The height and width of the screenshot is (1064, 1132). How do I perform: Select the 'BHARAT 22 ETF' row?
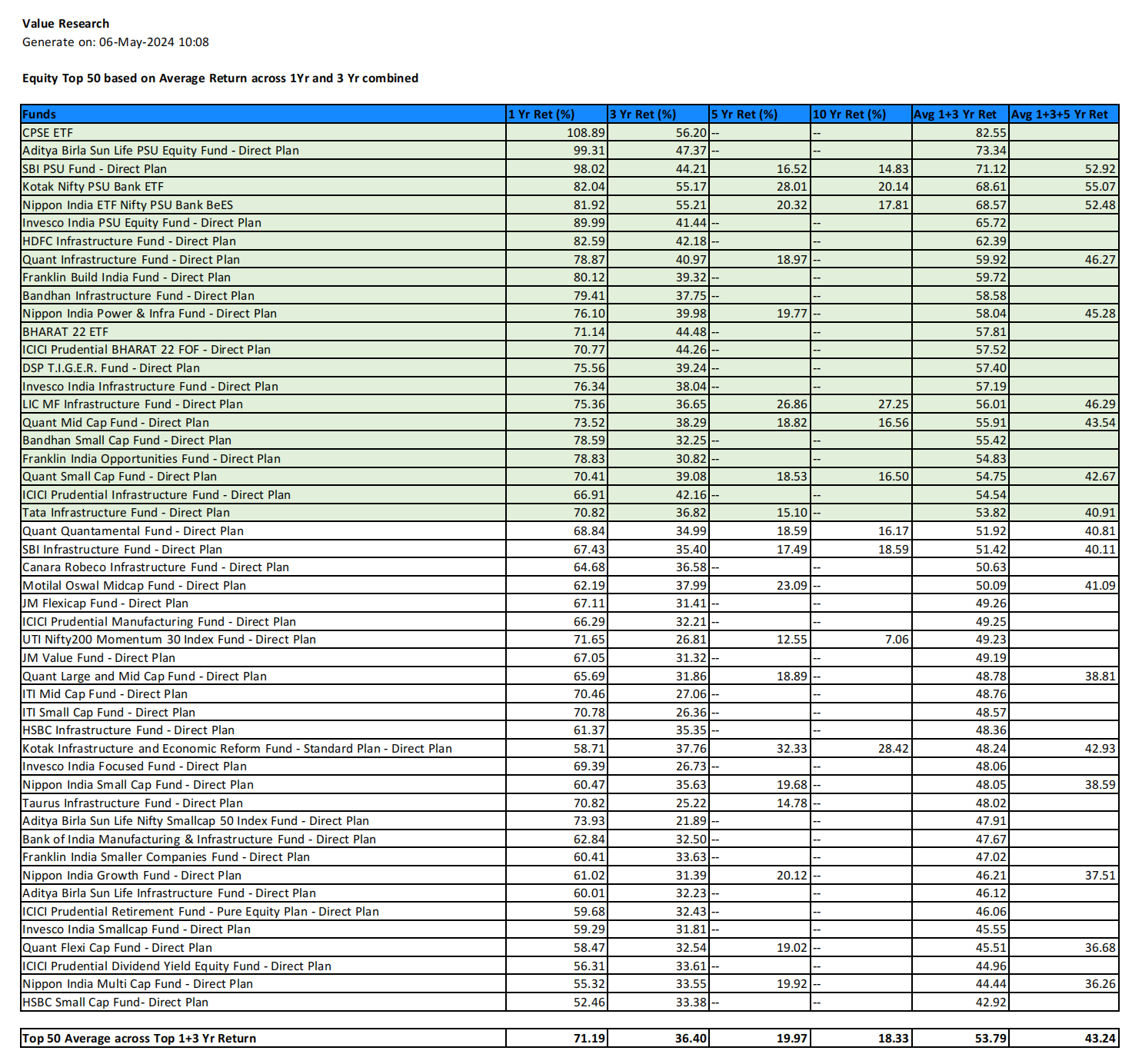(570, 331)
